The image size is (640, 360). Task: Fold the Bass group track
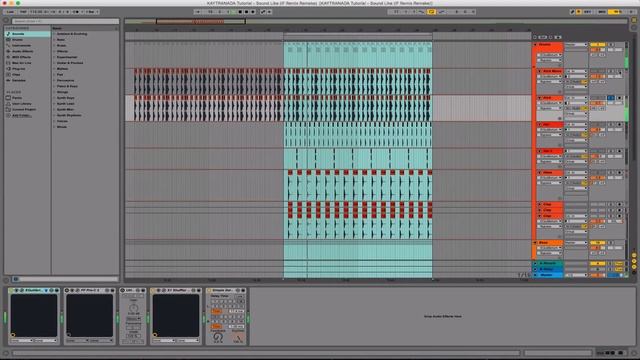pyautogui.click(x=536, y=242)
